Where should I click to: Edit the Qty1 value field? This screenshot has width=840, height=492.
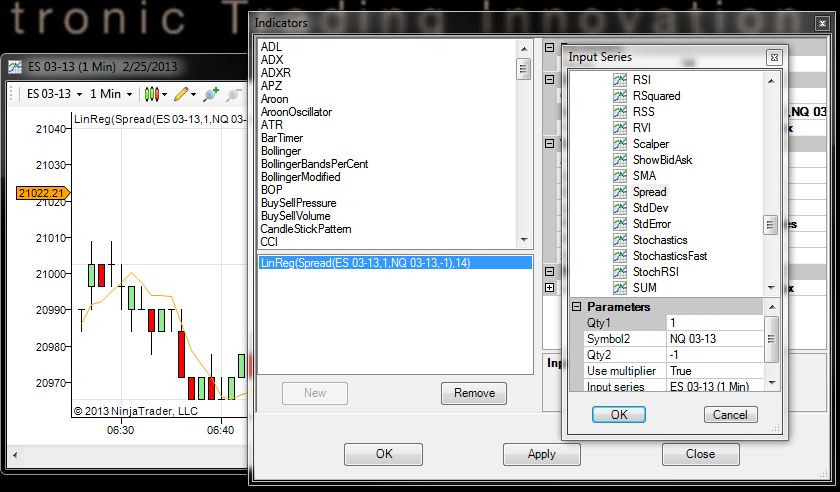pyautogui.click(x=715, y=323)
